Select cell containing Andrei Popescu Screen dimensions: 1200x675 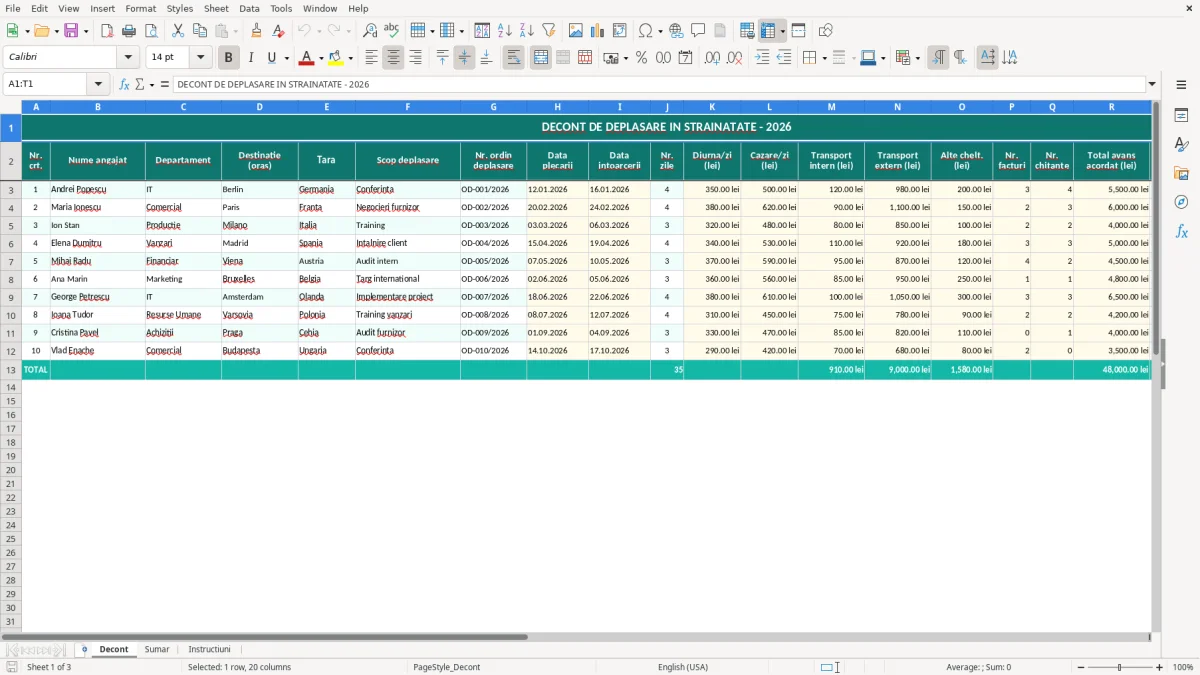pyautogui.click(x=97, y=189)
